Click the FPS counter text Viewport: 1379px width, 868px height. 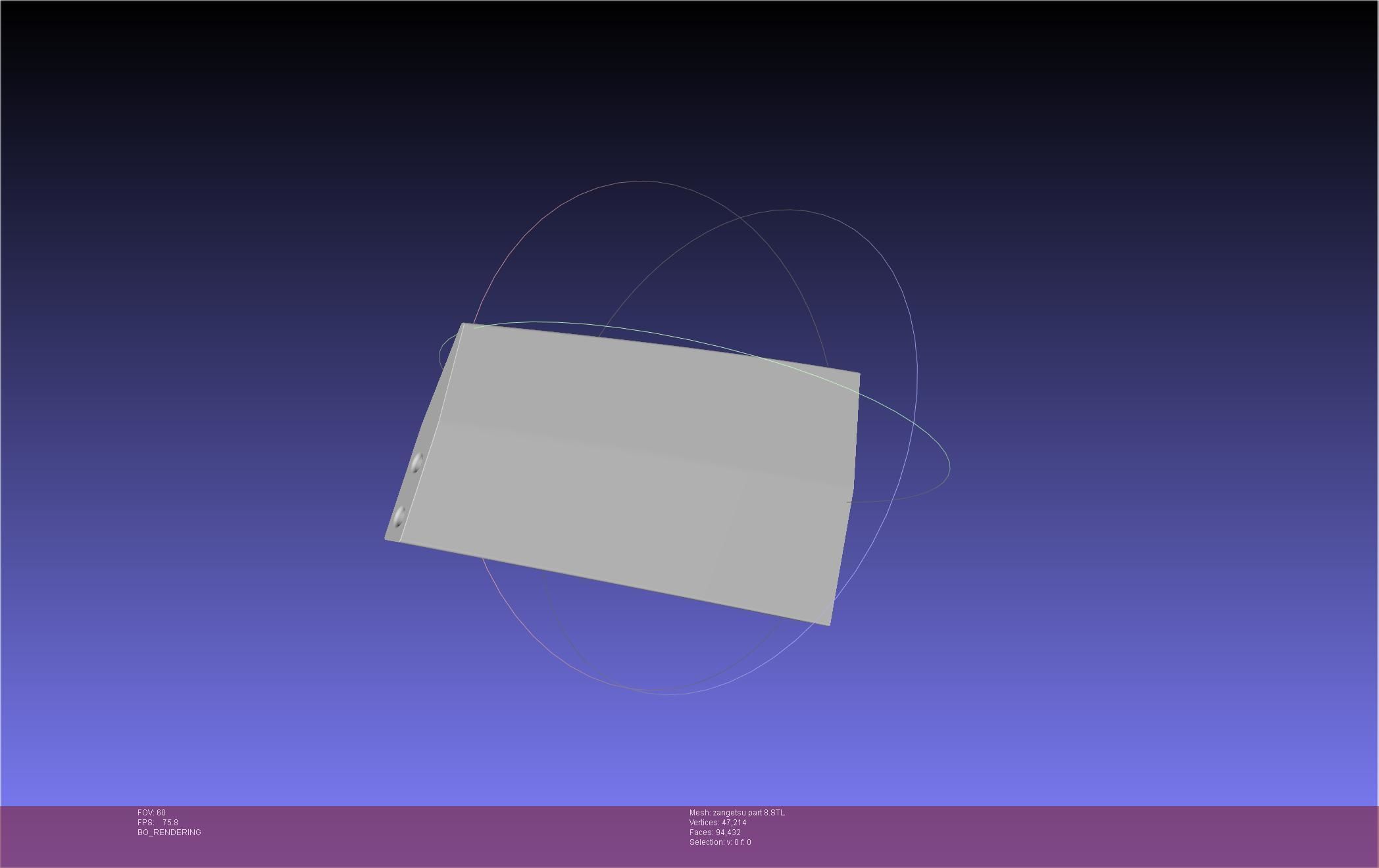158,823
